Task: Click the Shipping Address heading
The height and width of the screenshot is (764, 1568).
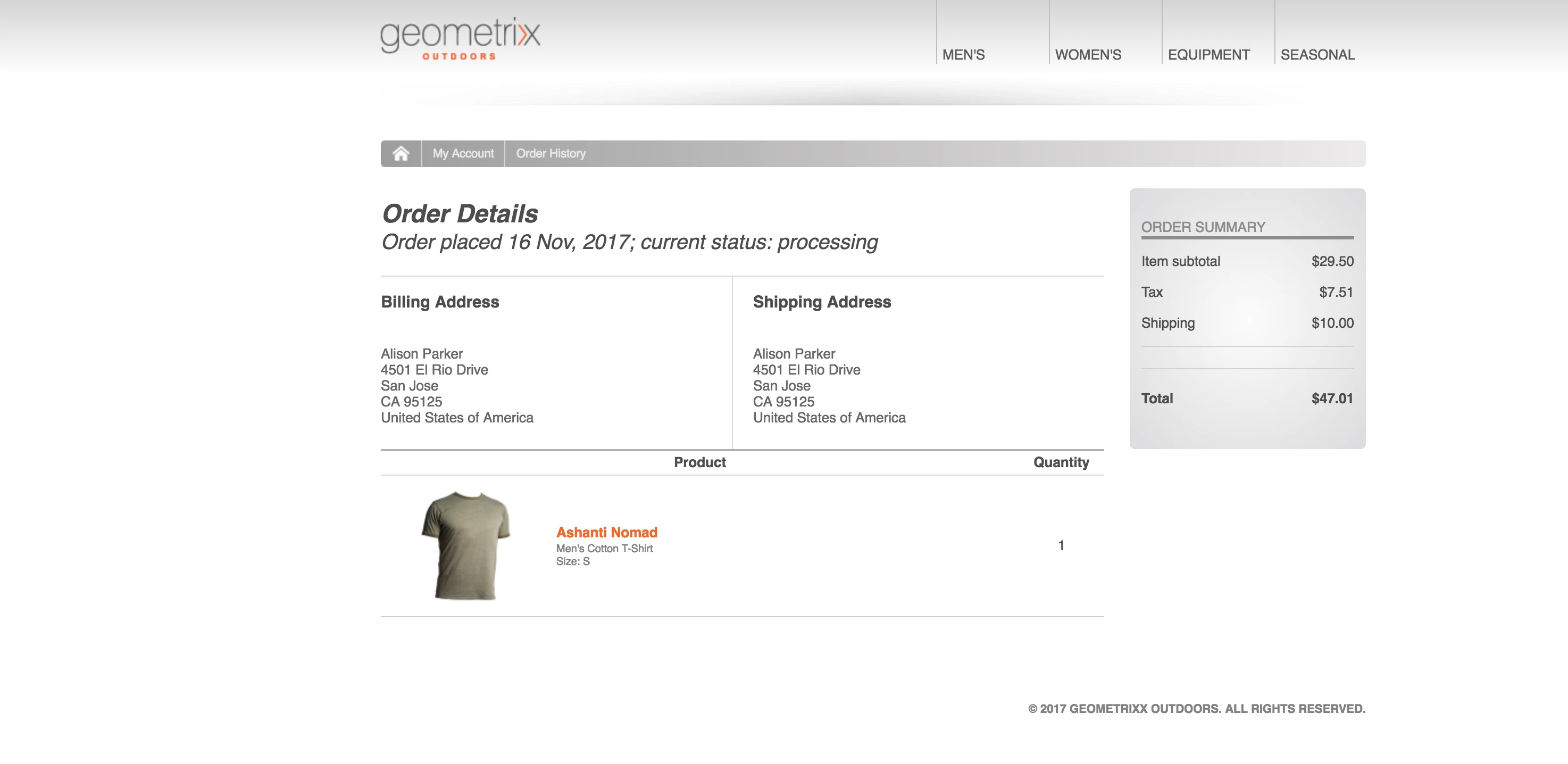Action: pyautogui.click(x=821, y=302)
